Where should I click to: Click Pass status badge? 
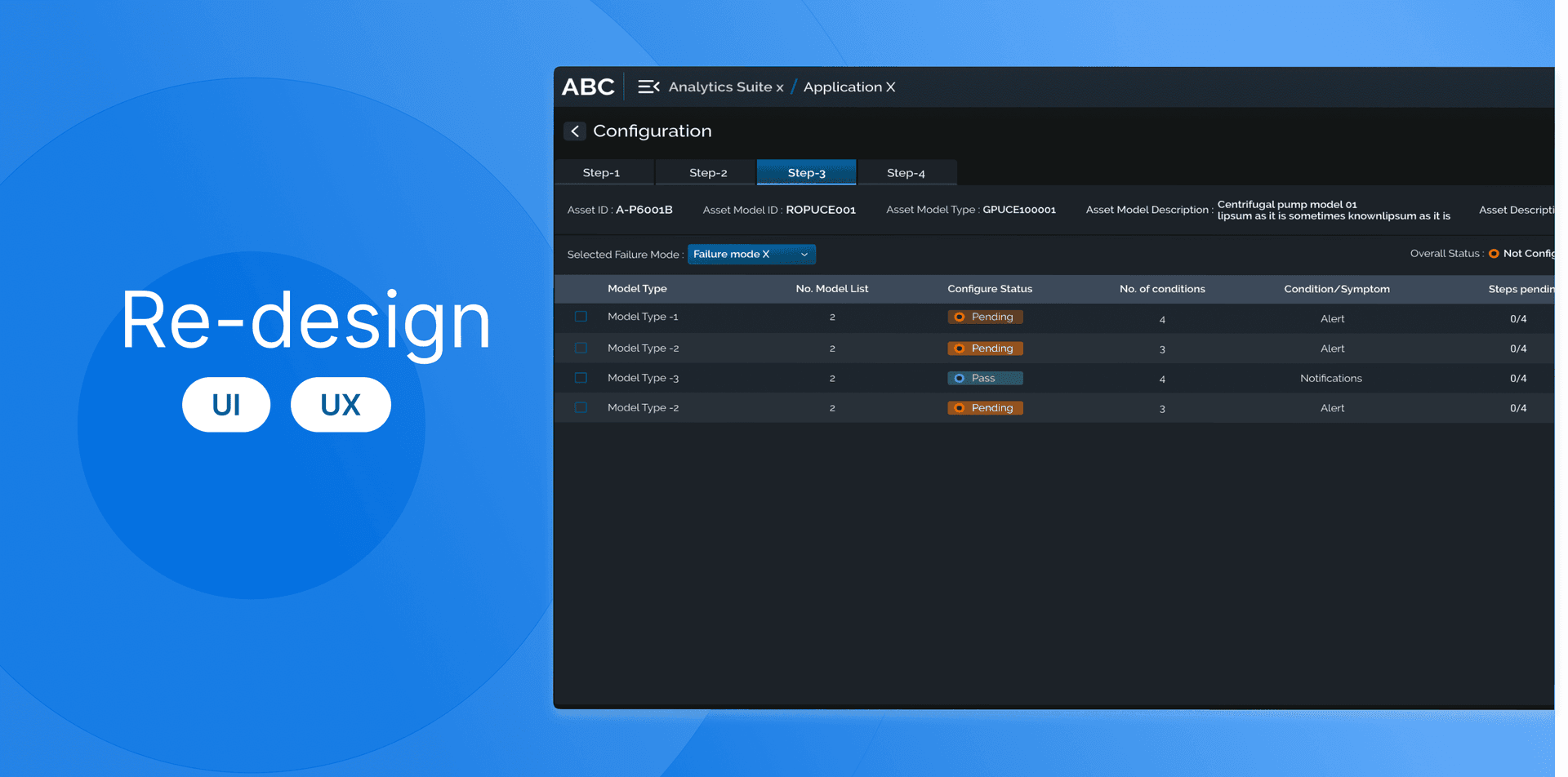[985, 378]
